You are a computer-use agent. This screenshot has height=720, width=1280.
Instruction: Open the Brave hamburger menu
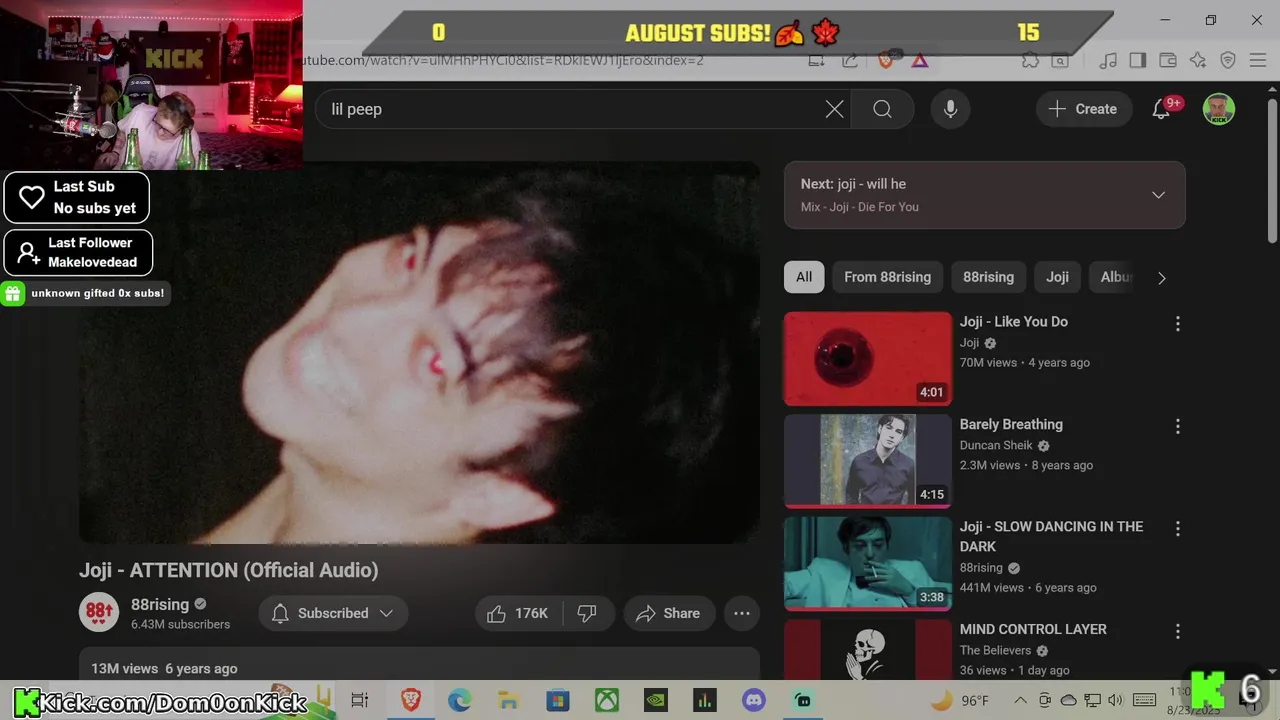coord(1258,60)
